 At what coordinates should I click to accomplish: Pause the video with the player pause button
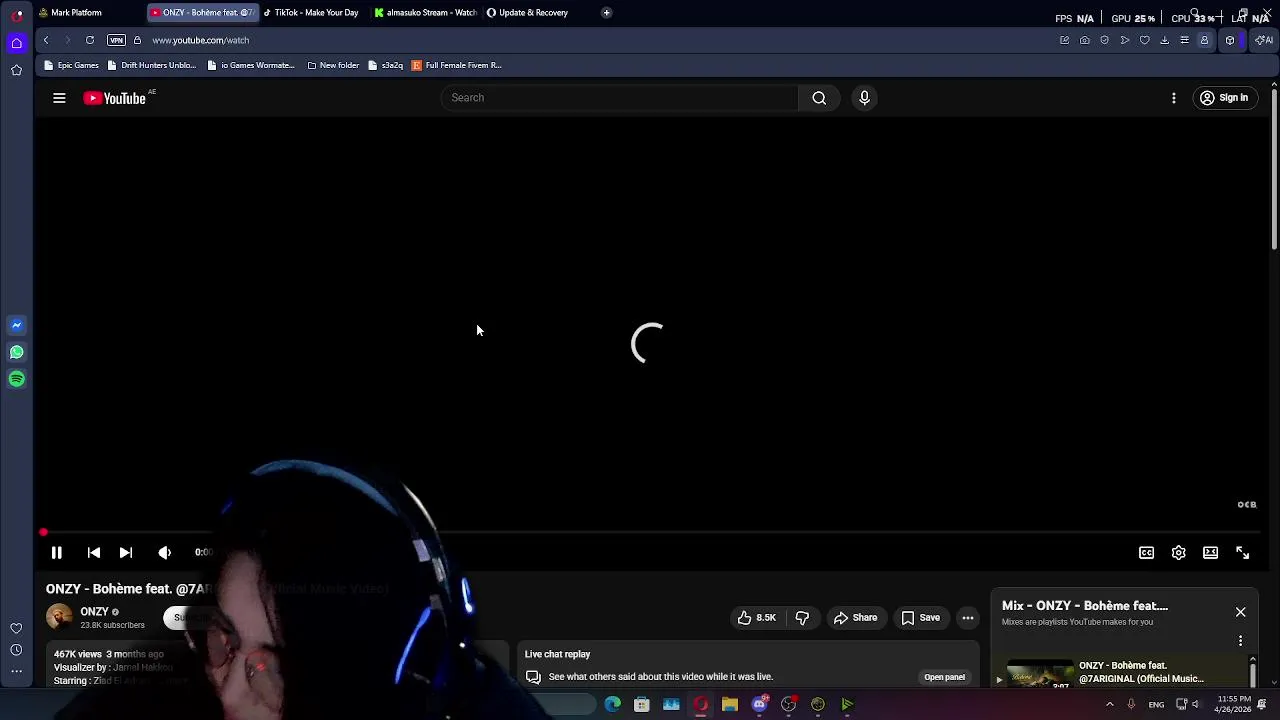(57, 552)
